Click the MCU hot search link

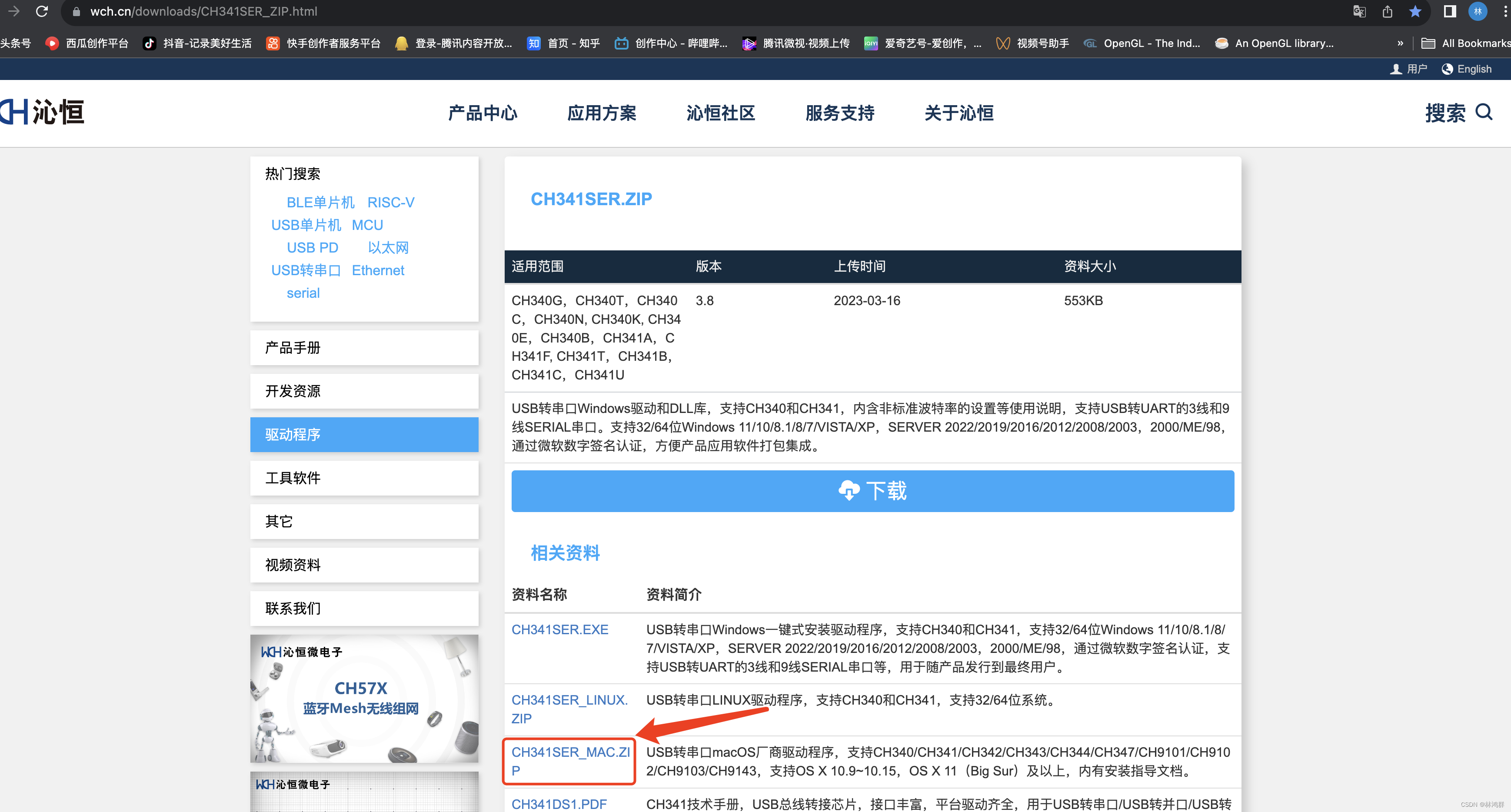(367, 225)
